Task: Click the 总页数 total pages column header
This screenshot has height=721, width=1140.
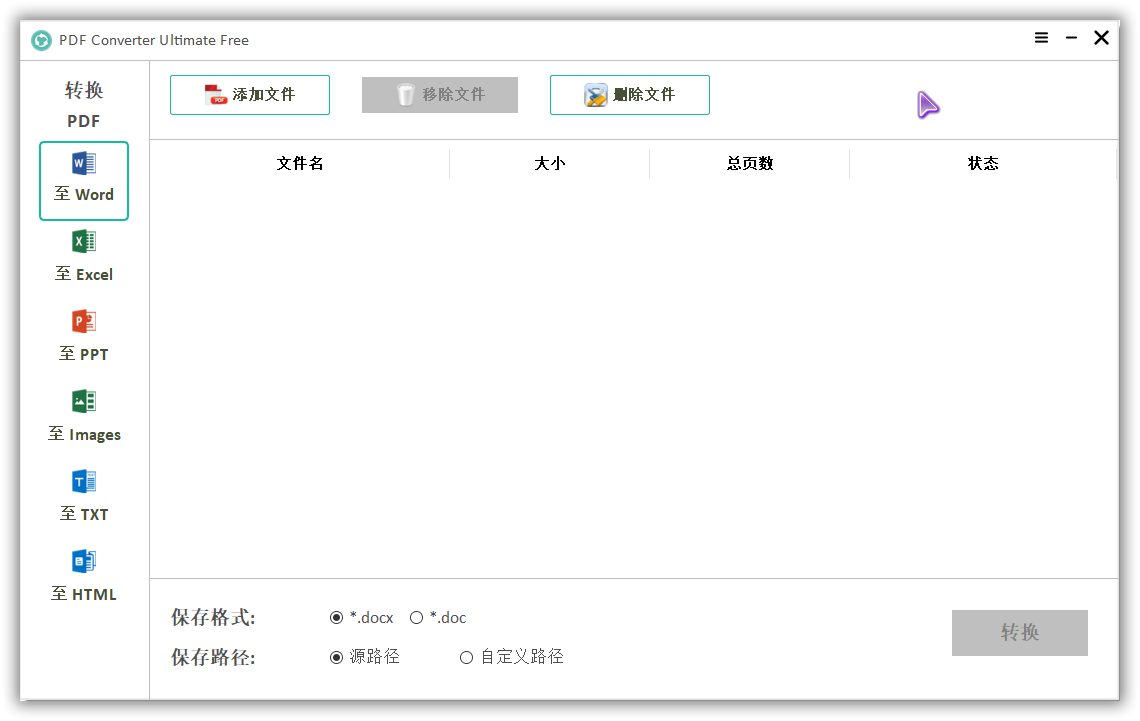Action: click(750, 164)
